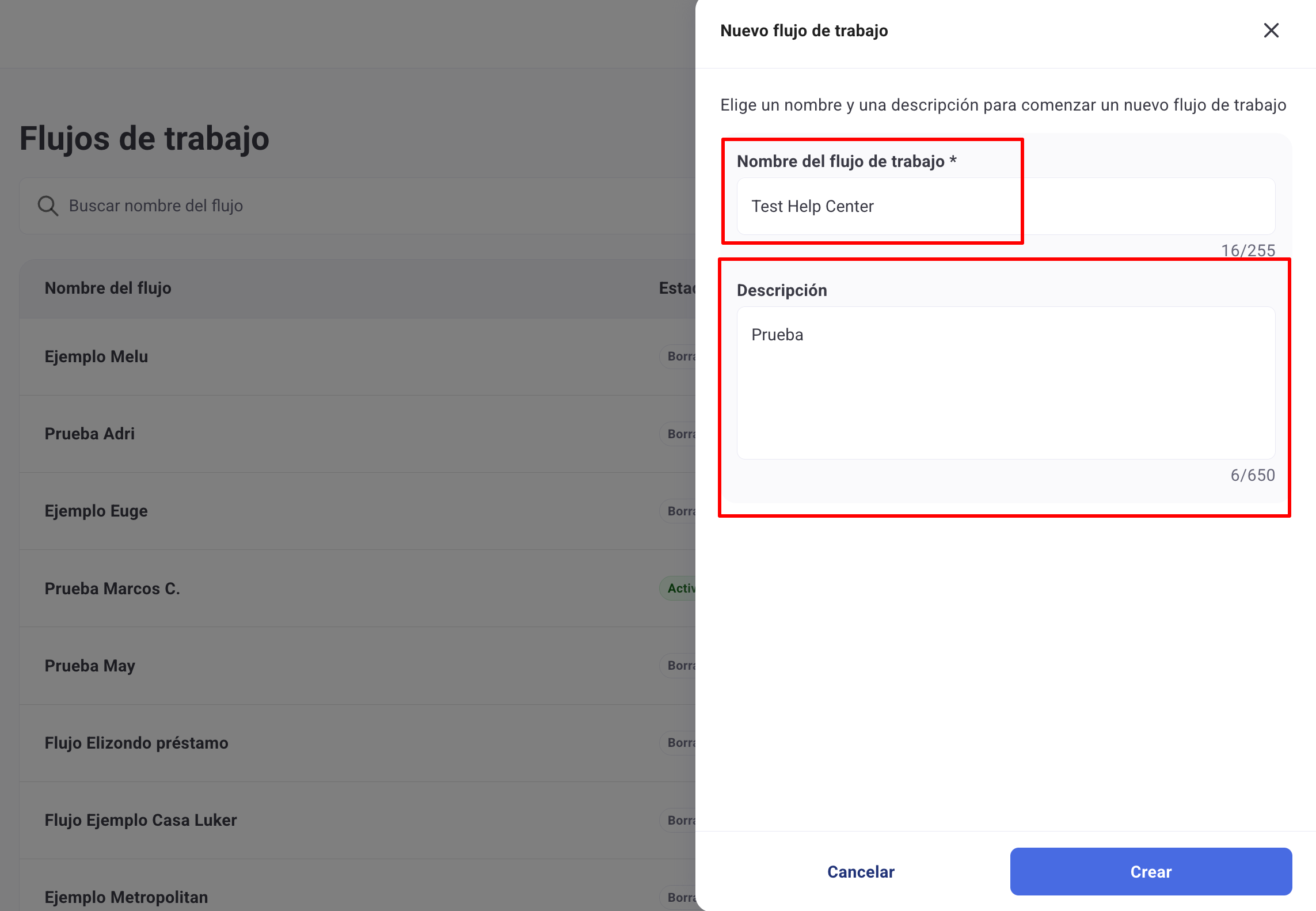Close the Nuevo flujo de trabajo dialog
This screenshot has width=1316, height=911.
[x=1271, y=31]
